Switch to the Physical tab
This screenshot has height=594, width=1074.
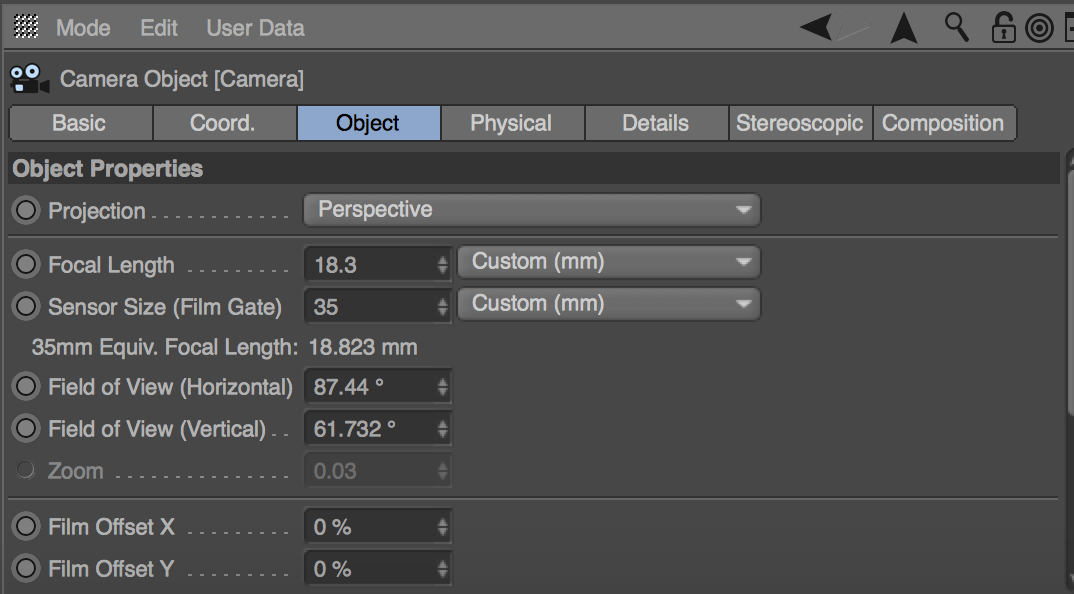[x=511, y=123]
